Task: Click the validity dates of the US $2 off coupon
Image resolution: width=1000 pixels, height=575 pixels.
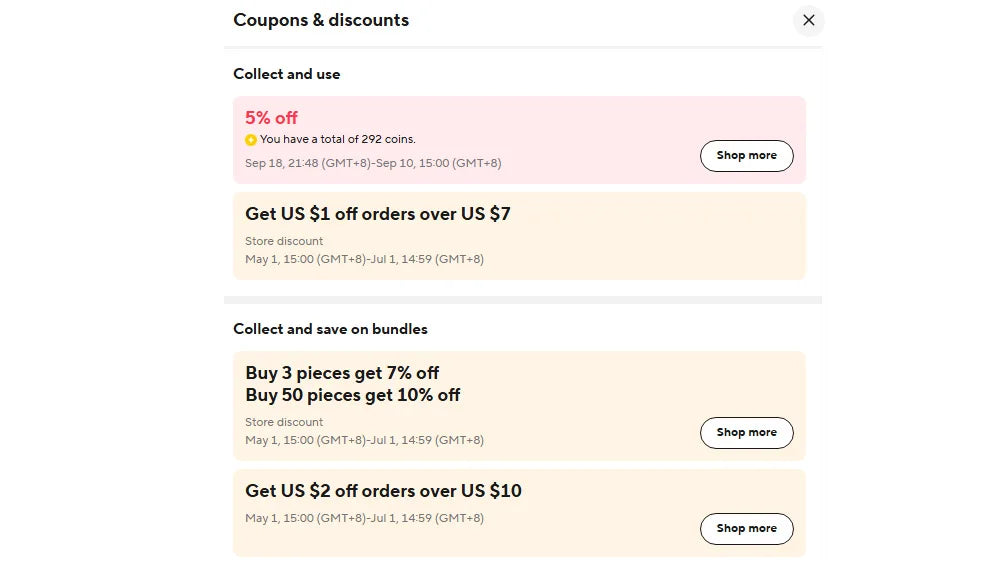Action: pyautogui.click(x=364, y=518)
